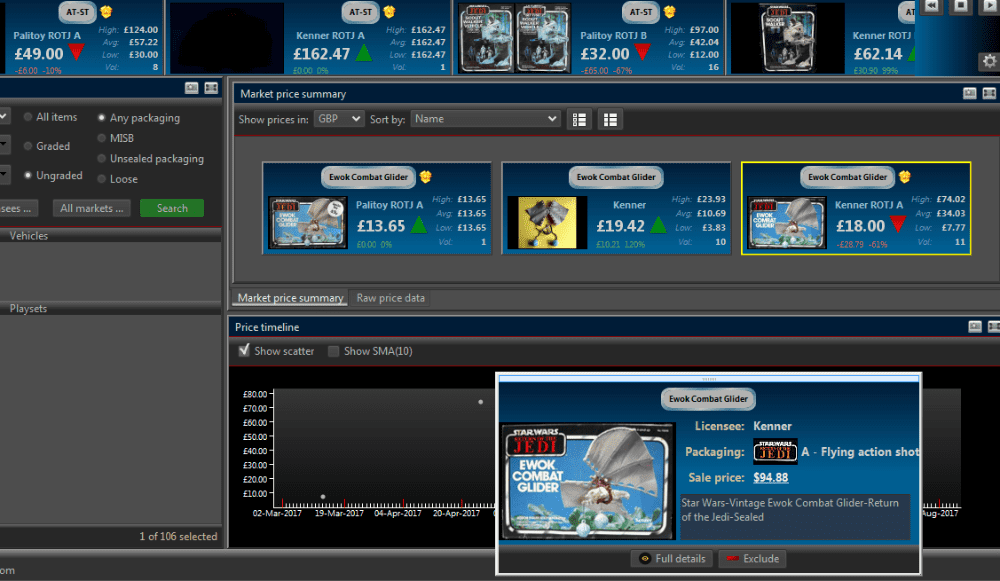1000x581 pixels.
Task: Select the All items radio button
Action: click(x=28, y=117)
